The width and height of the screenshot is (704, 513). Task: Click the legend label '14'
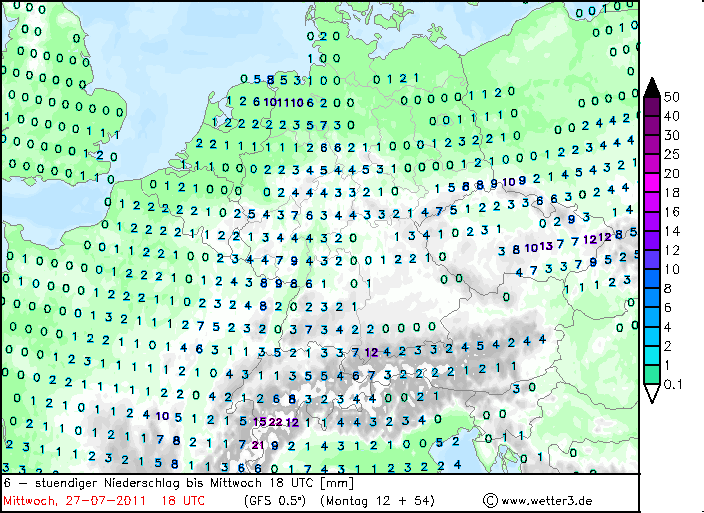[x=672, y=231]
